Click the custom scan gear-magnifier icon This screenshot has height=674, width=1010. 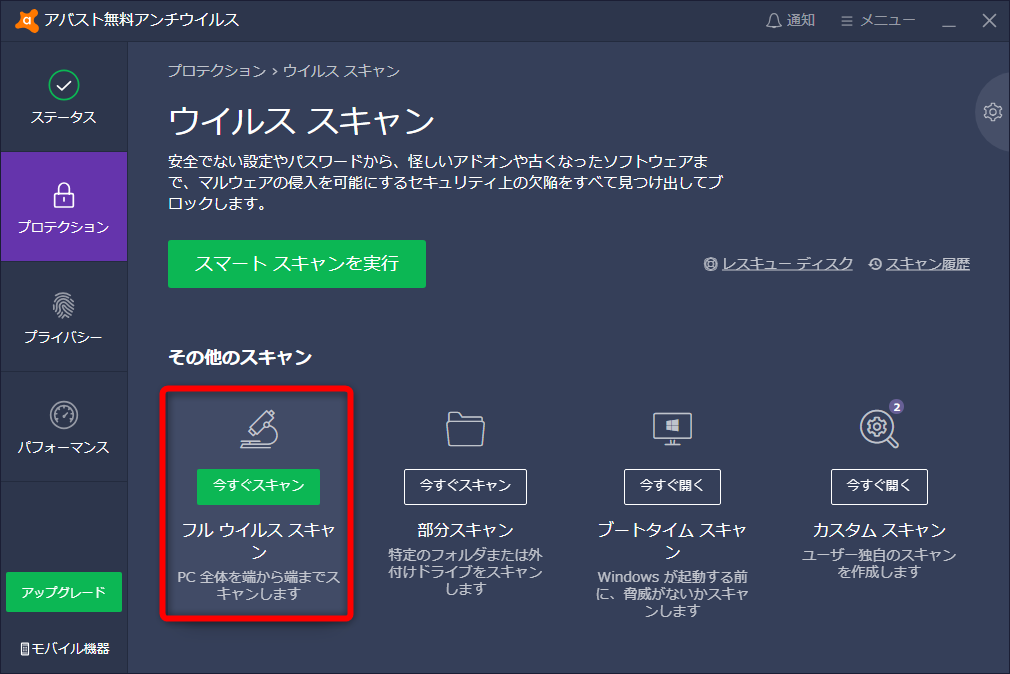[x=877, y=428]
